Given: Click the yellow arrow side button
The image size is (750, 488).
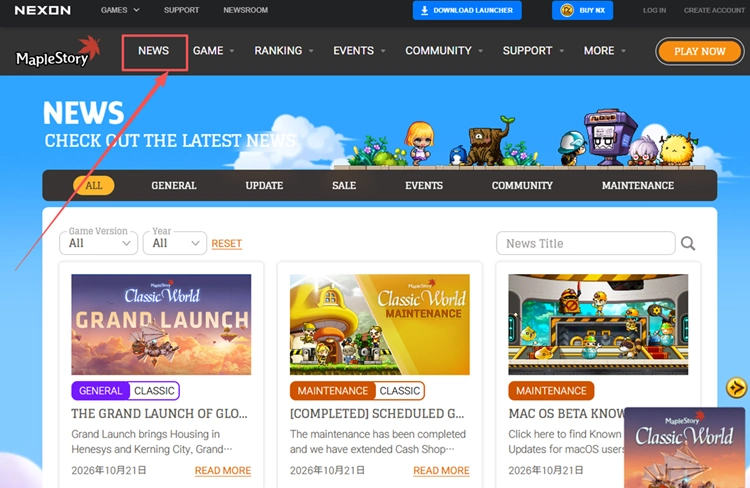Looking at the screenshot, I should tap(736, 388).
